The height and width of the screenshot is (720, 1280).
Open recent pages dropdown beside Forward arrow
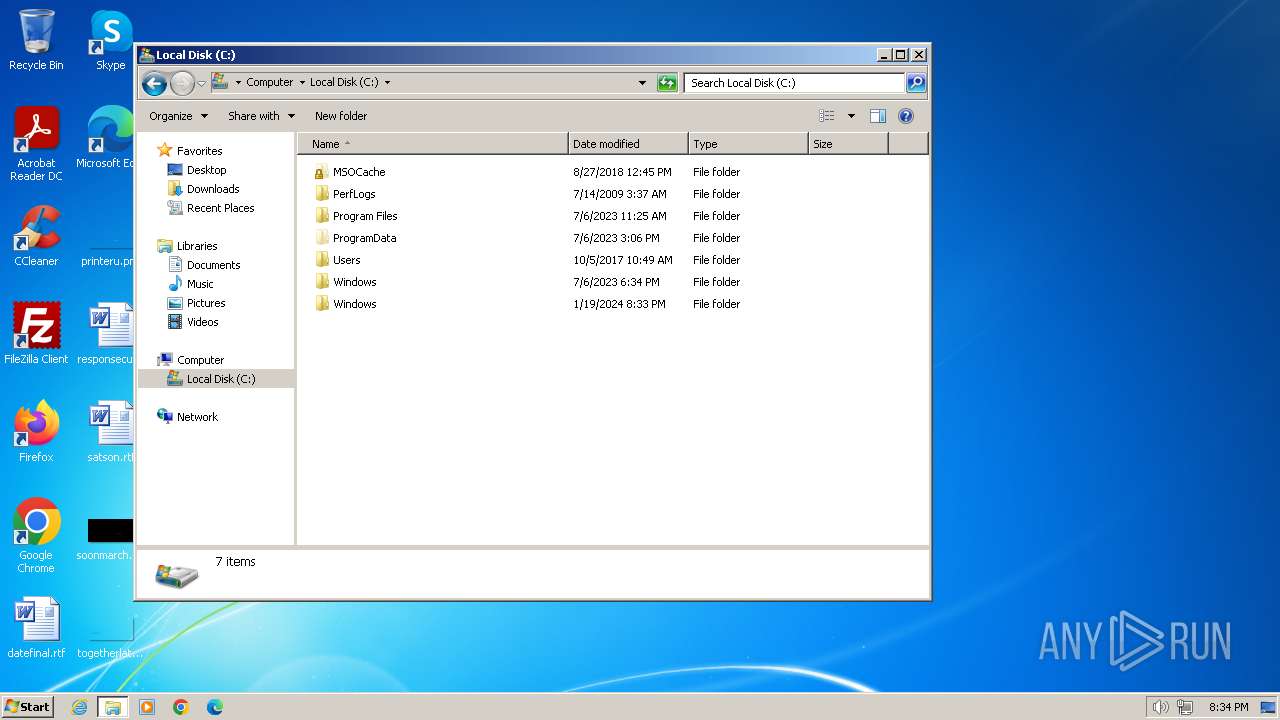pos(201,83)
